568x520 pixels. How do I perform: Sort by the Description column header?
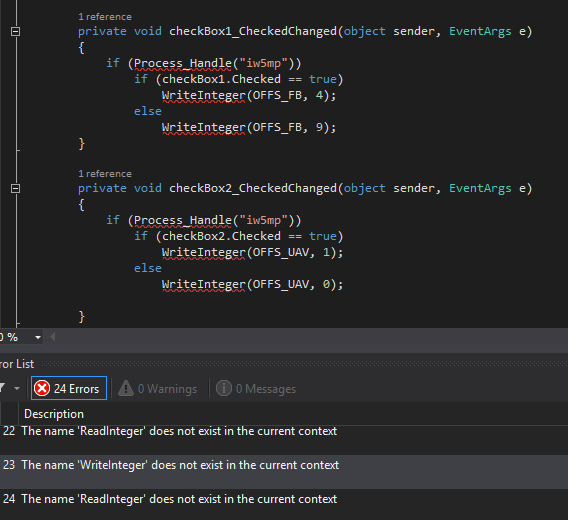54,414
